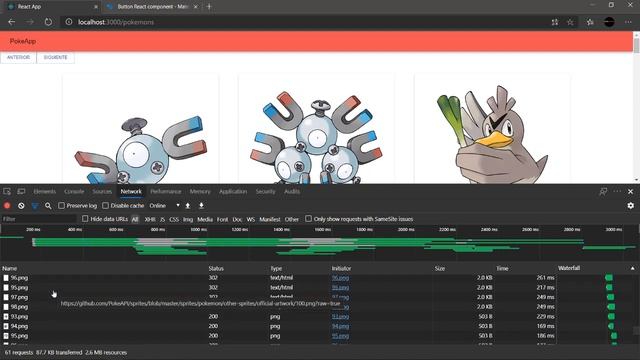Check Only show requests with SameSite issues
640x360 pixels.
[309, 219]
